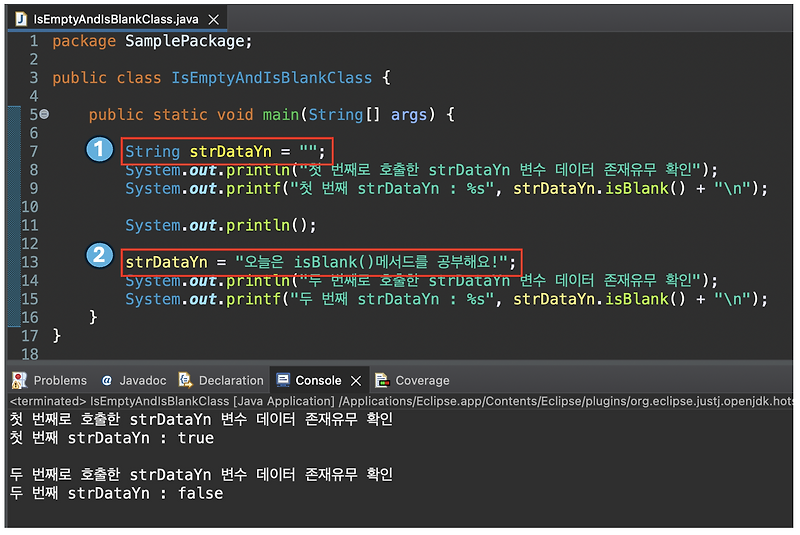Image resolution: width=800 pixels, height=535 pixels.
Task: Click the Javadoc @ icon
Action: point(107,381)
